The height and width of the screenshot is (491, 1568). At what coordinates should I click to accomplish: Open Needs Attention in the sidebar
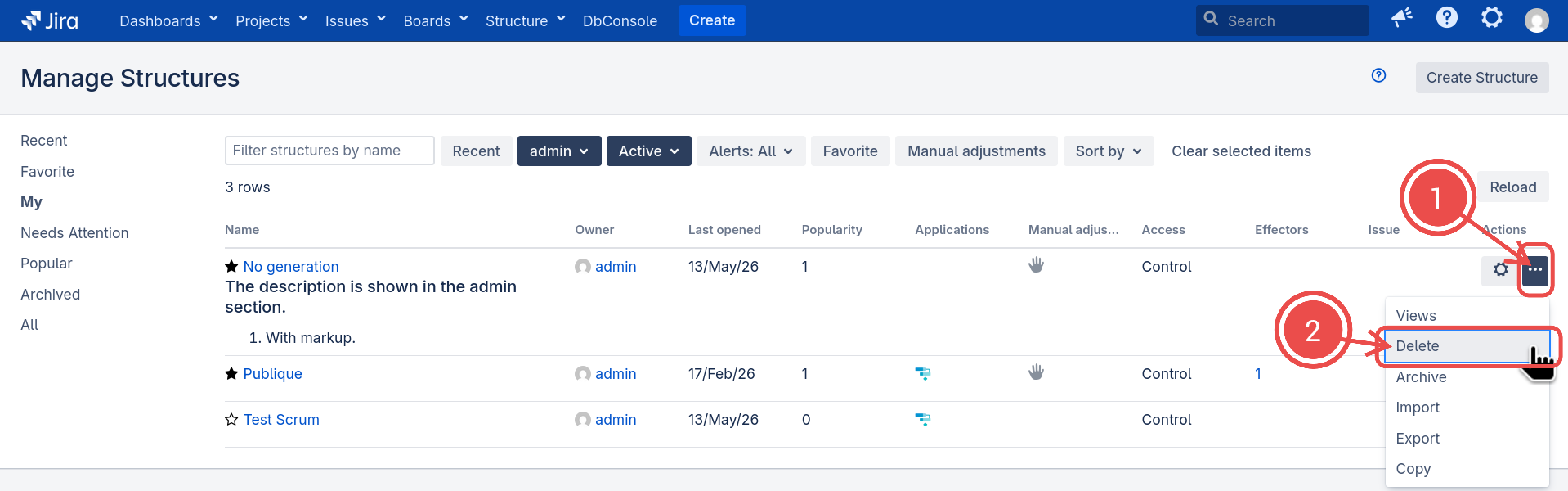[x=74, y=233]
